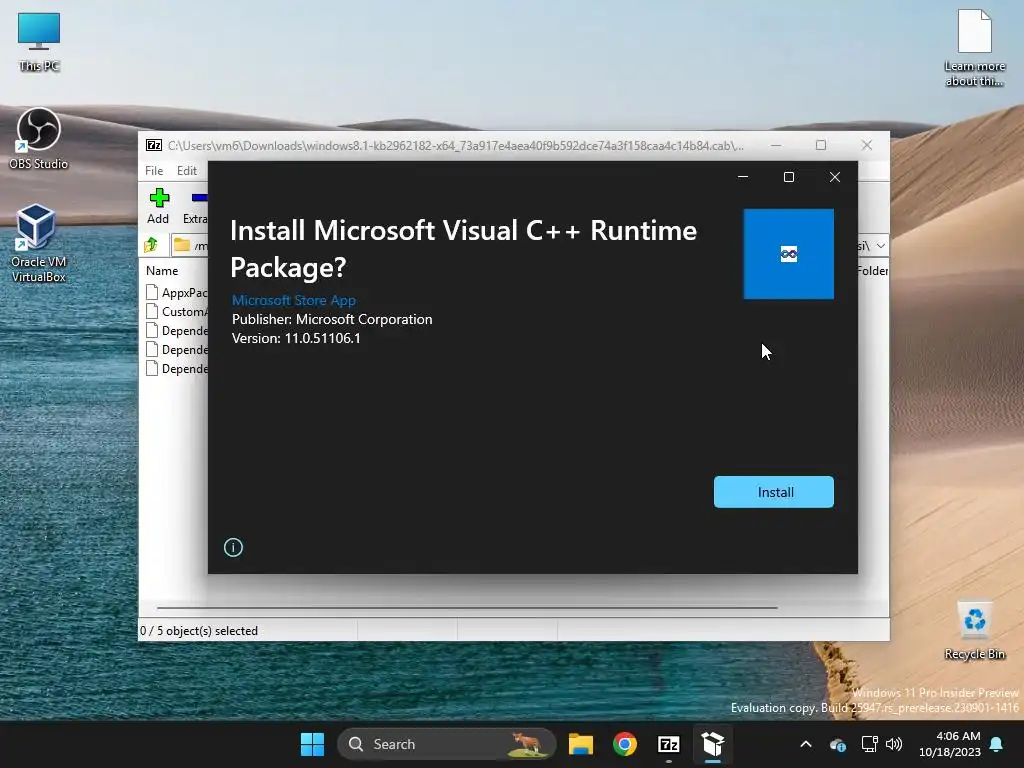Click the taskbar Search box
This screenshot has width=1024, height=768.
tap(447, 744)
